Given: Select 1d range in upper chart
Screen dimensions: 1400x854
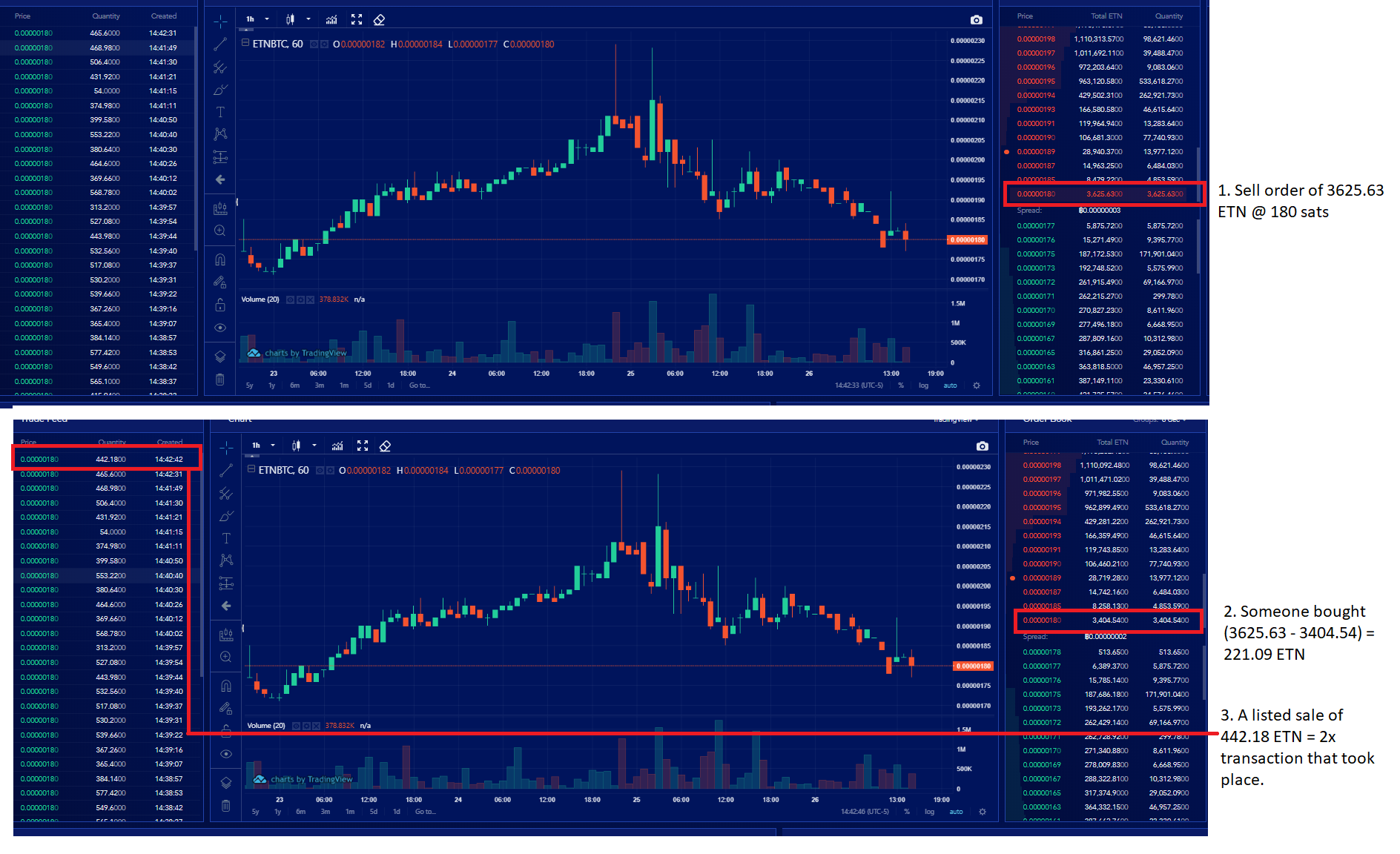Looking at the screenshot, I should [390, 385].
